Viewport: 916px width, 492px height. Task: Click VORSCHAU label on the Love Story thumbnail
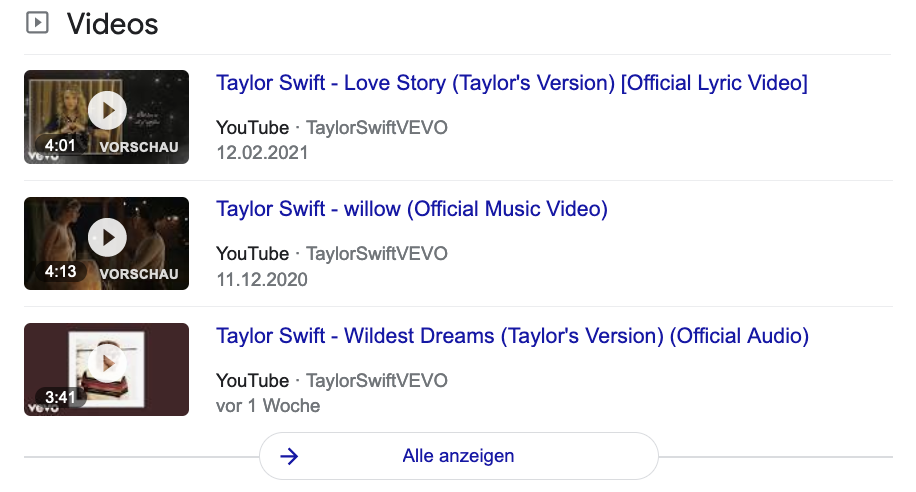tap(139, 147)
